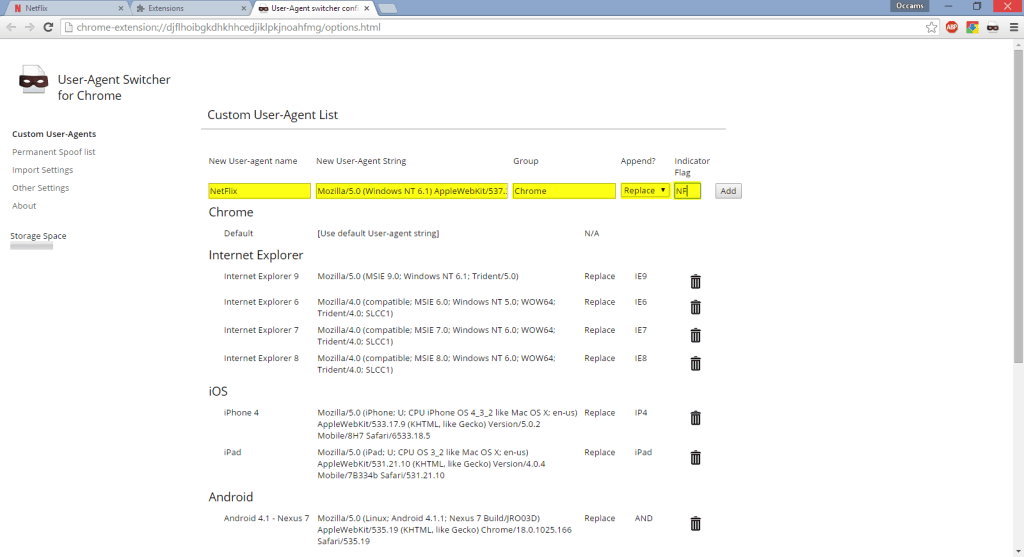
Task: Delete the Internet Explorer 6 entry
Action: tap(696, 307)
